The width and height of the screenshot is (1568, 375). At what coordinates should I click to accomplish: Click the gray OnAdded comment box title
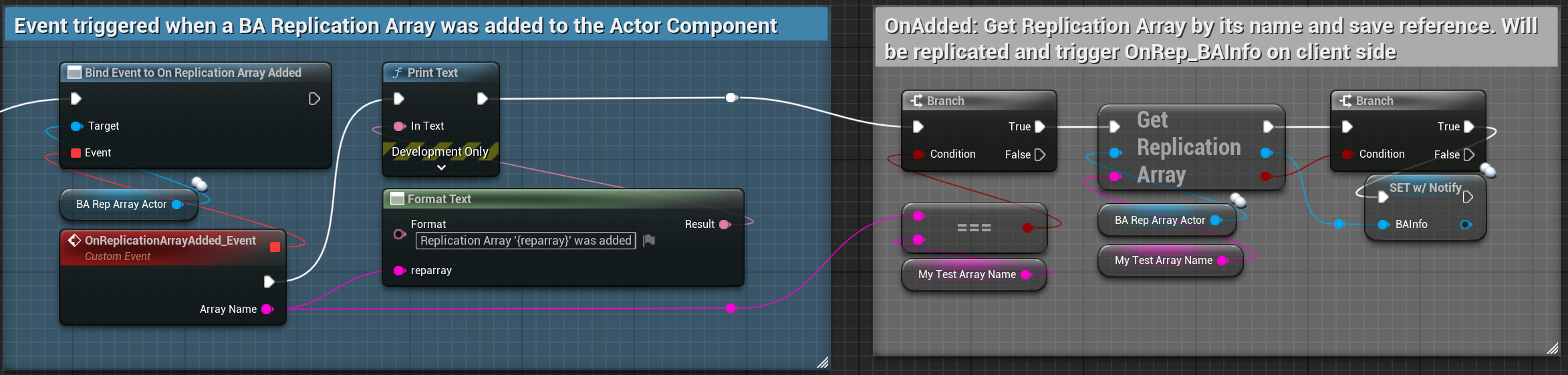point(1211,39)
